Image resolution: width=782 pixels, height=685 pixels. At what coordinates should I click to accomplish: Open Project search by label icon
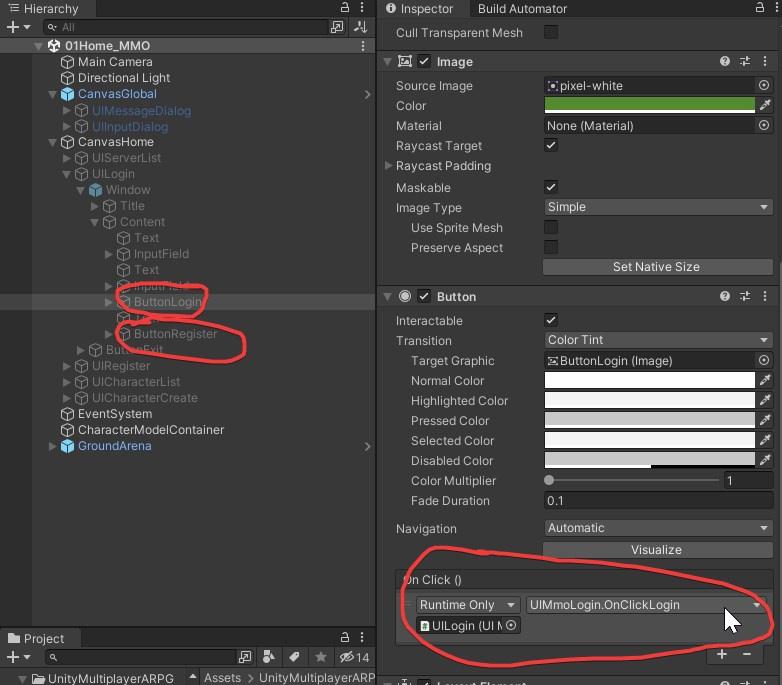[294, 657]
